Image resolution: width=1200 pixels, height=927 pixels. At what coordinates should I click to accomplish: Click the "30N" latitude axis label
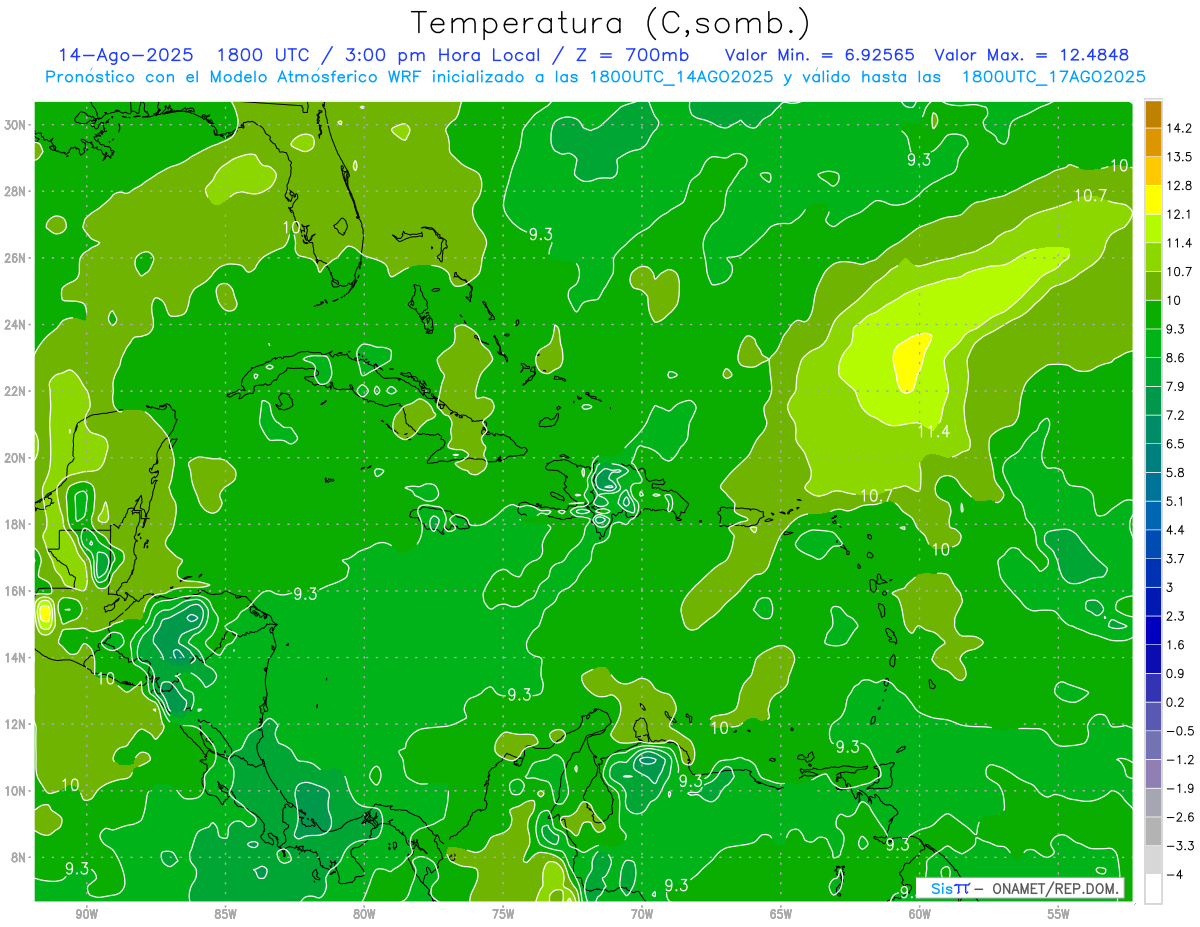(17, 125)
